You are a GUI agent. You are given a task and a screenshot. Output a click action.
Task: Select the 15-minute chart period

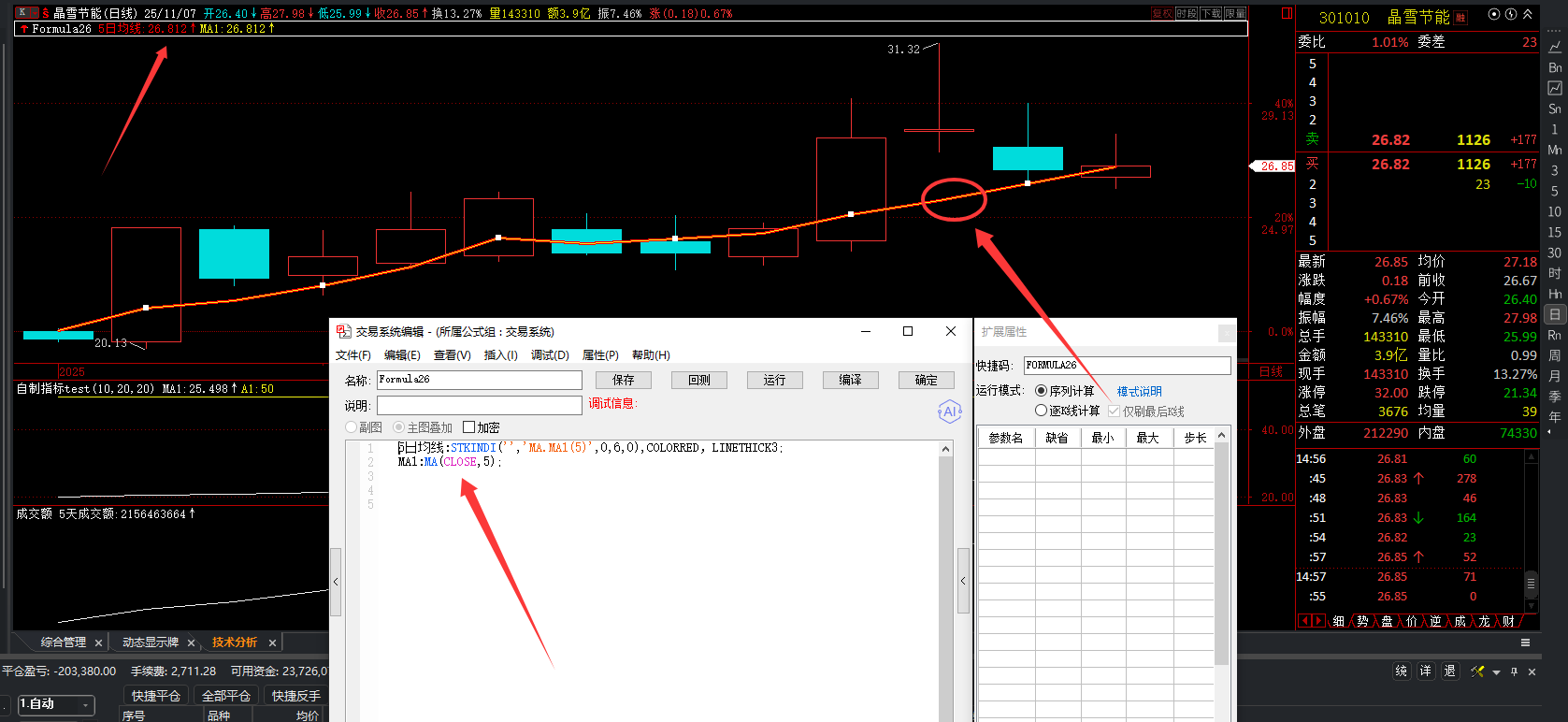[x=1555, y=232]
